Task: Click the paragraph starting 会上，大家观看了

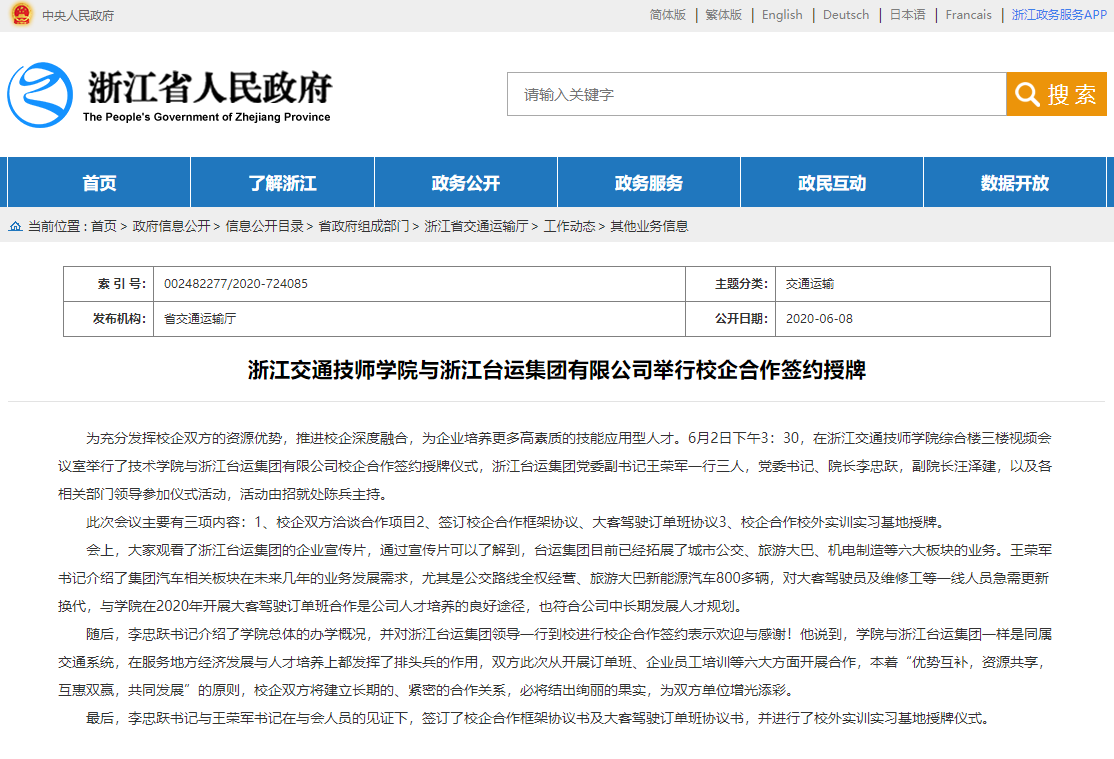Action: [555, 578]
